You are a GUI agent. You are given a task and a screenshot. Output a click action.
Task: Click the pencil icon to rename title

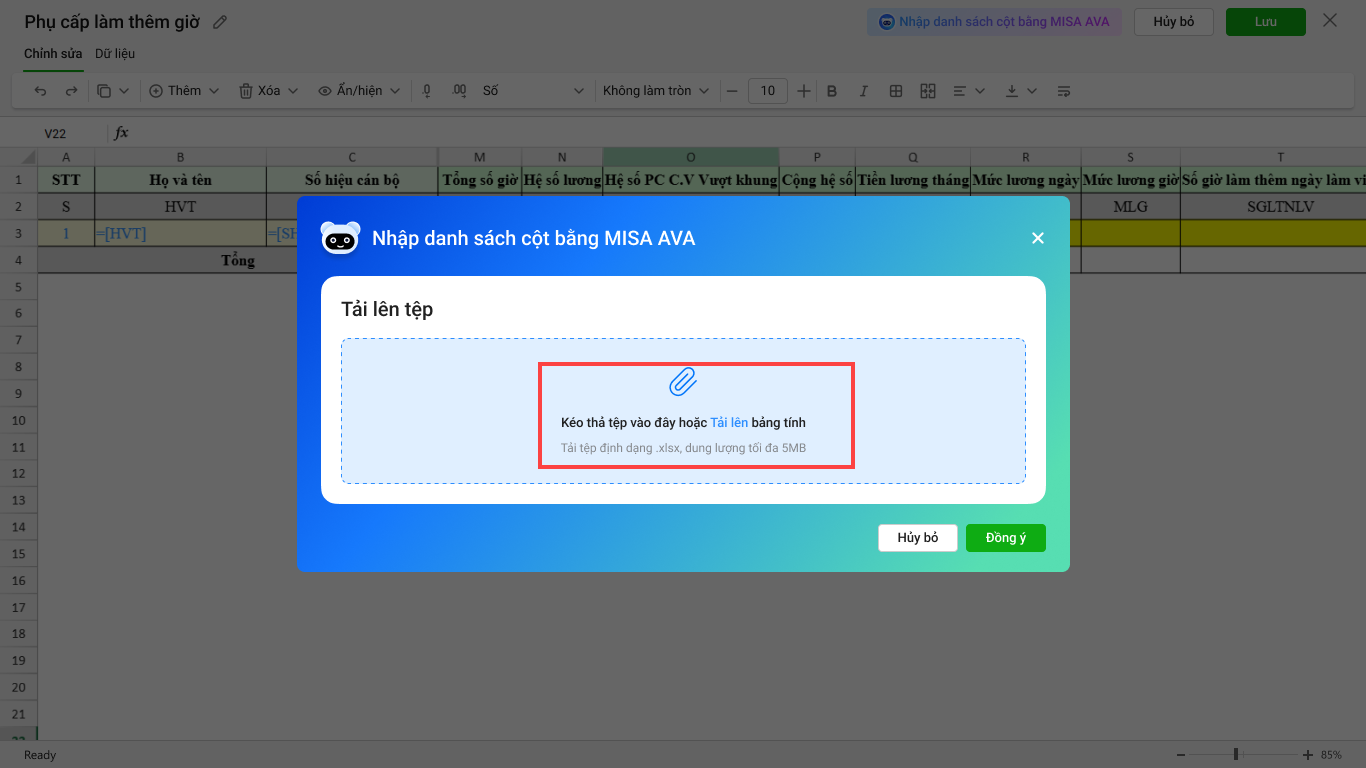point(220,22)
